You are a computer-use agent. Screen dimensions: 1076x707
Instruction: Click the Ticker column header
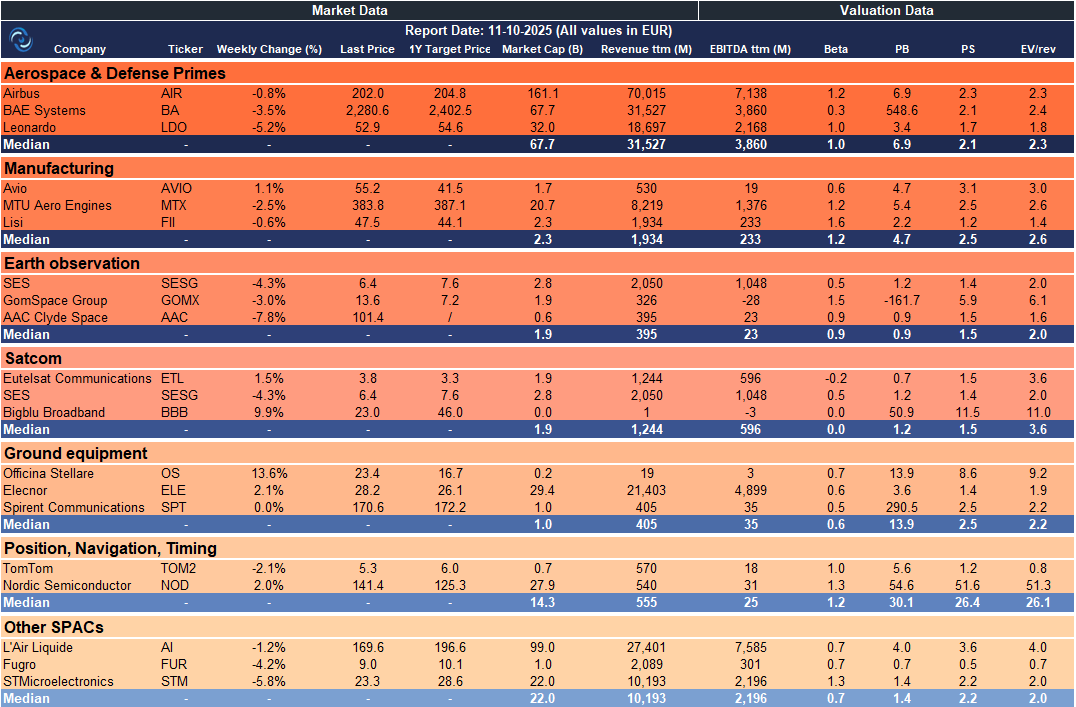coord(185,49)
